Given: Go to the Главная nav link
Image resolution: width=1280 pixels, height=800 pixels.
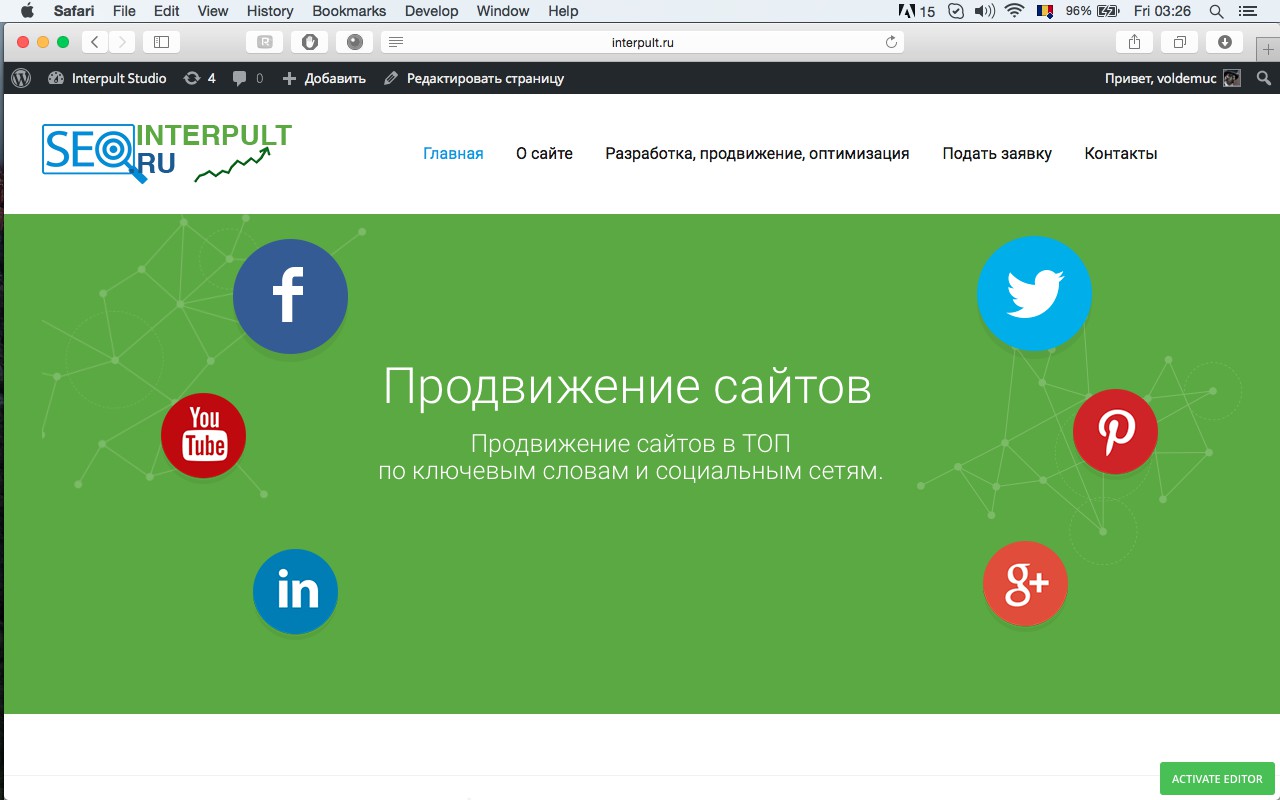Looking at the screenshot, I should click(x=453, y=153).
